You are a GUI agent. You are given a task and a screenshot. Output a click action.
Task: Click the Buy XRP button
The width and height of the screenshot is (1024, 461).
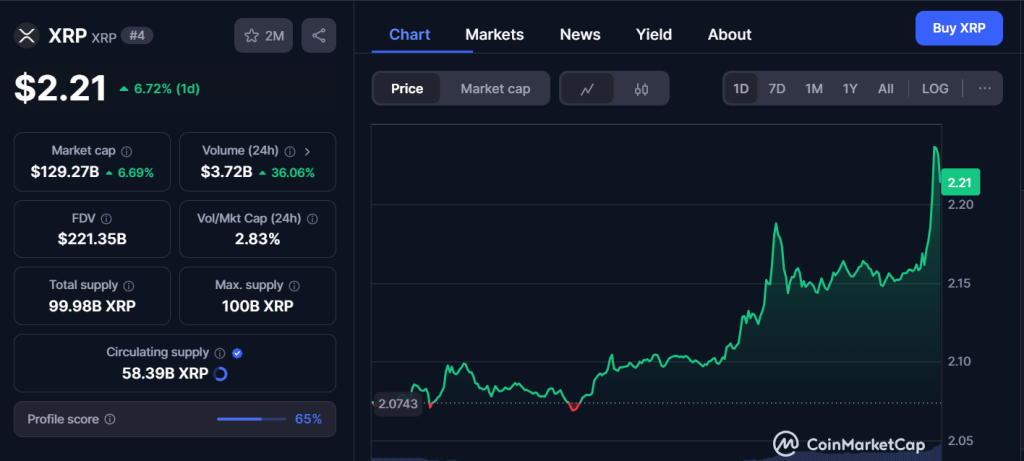pyautogui.click(x=959, y=28)
